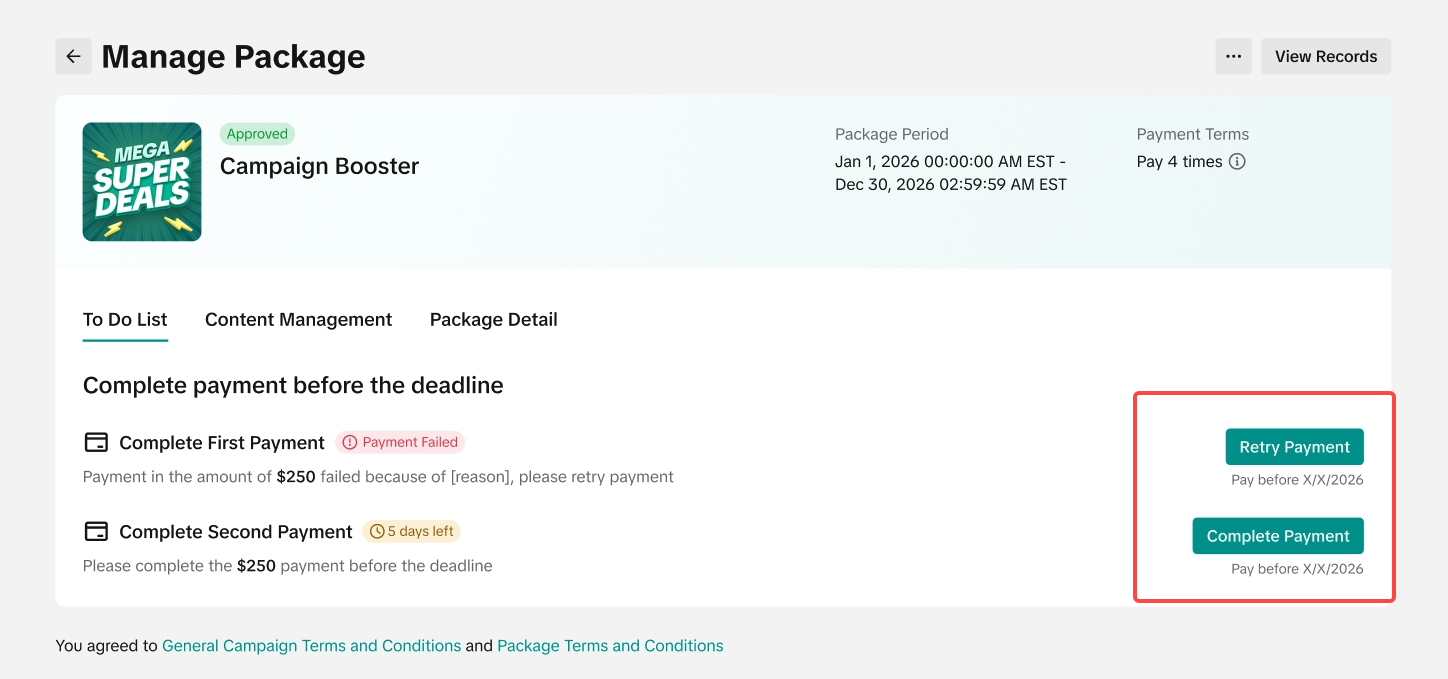This screenshot has width=1448, height=679.
Task: Click the info icon beside Pay 4 times
Action: pos(1237,162)
